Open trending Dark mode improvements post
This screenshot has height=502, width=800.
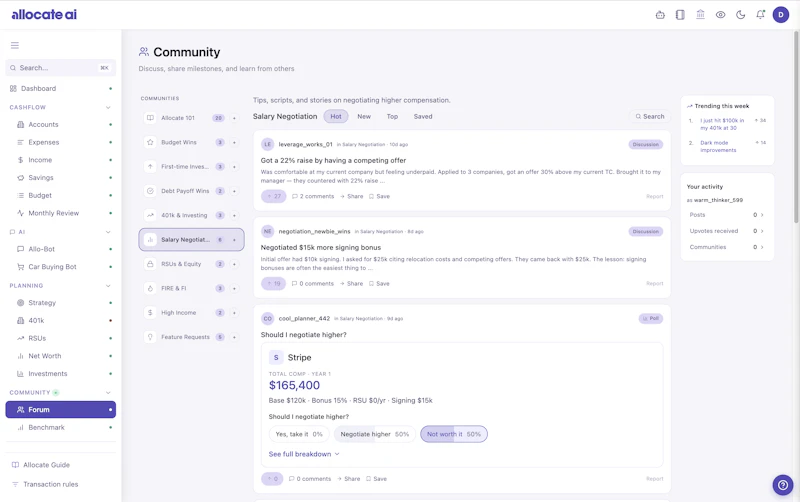(x=718, y=146)
